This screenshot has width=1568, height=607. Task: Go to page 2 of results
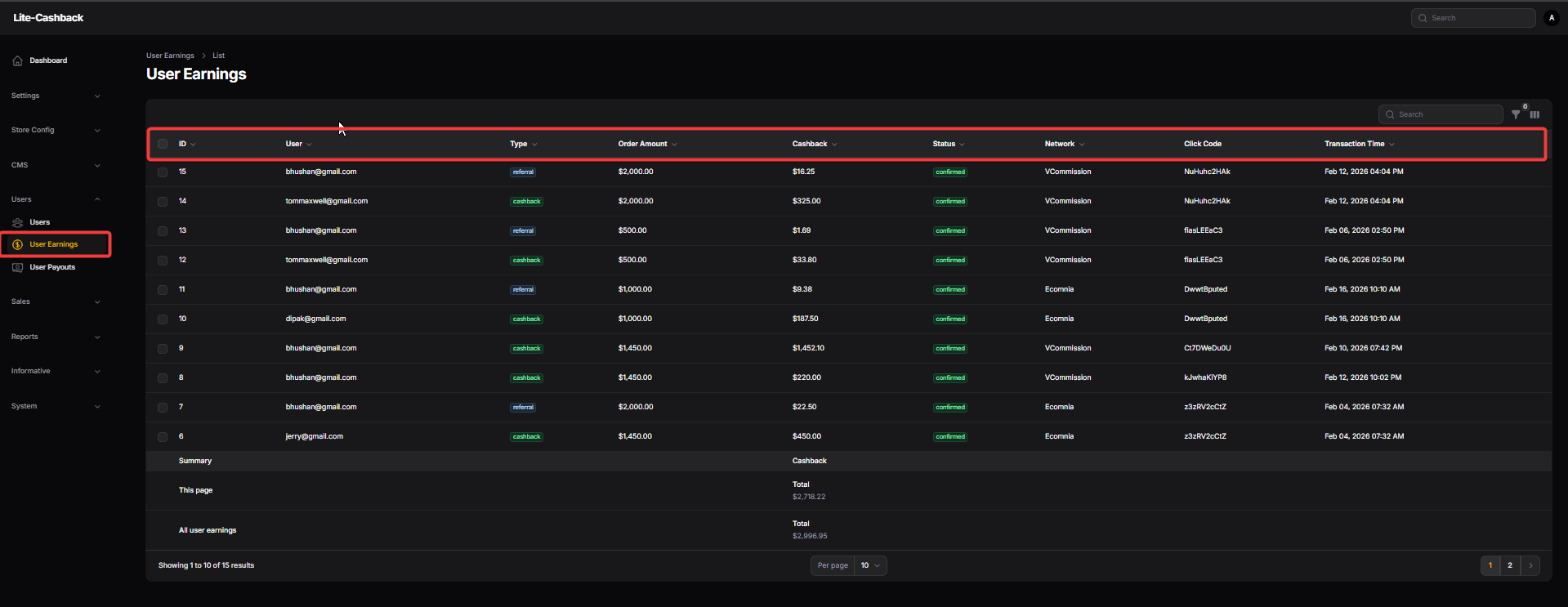(x=1510, y=565)
